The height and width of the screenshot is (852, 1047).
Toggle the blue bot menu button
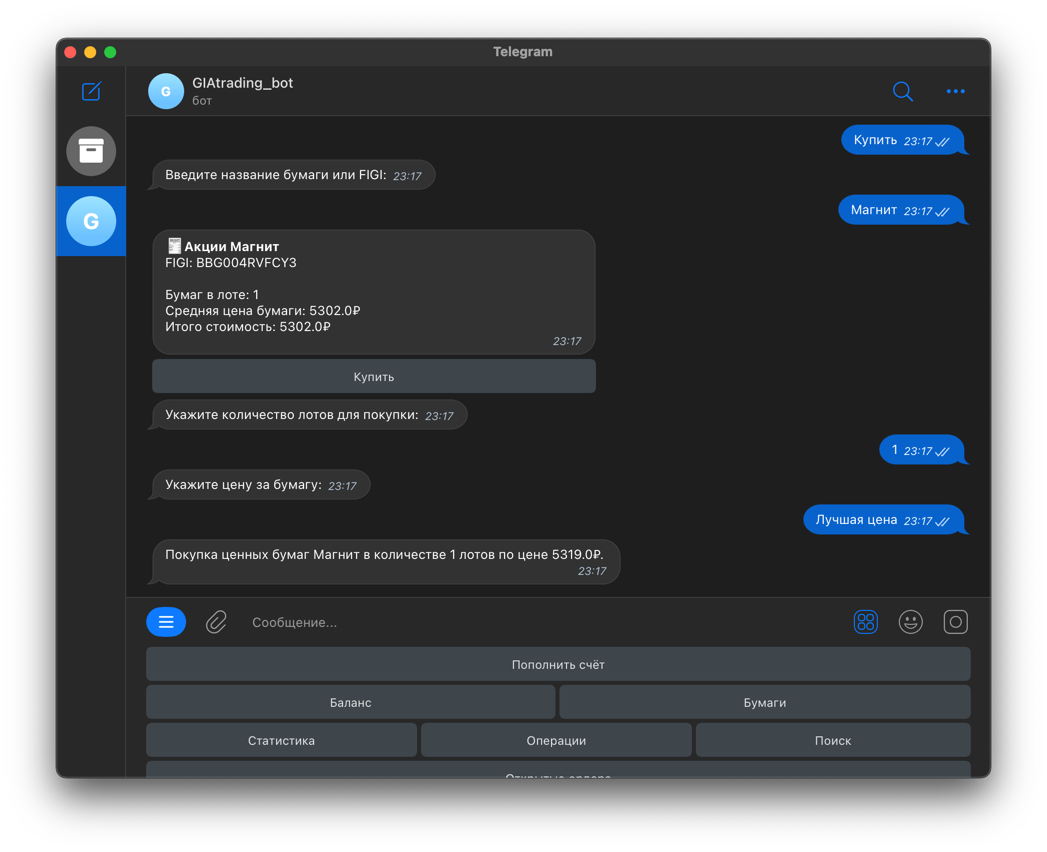tap(166, 622)
